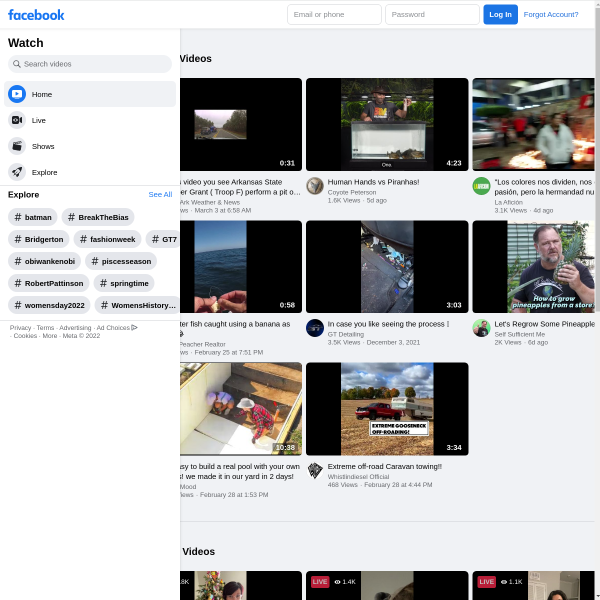Click the Email or phone field

click(x=334, y=15)
